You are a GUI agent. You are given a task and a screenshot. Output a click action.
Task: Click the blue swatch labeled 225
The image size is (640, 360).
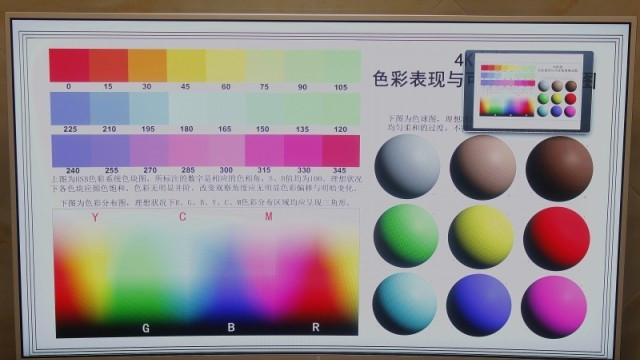pyautogui.click(x=70, y=108)
